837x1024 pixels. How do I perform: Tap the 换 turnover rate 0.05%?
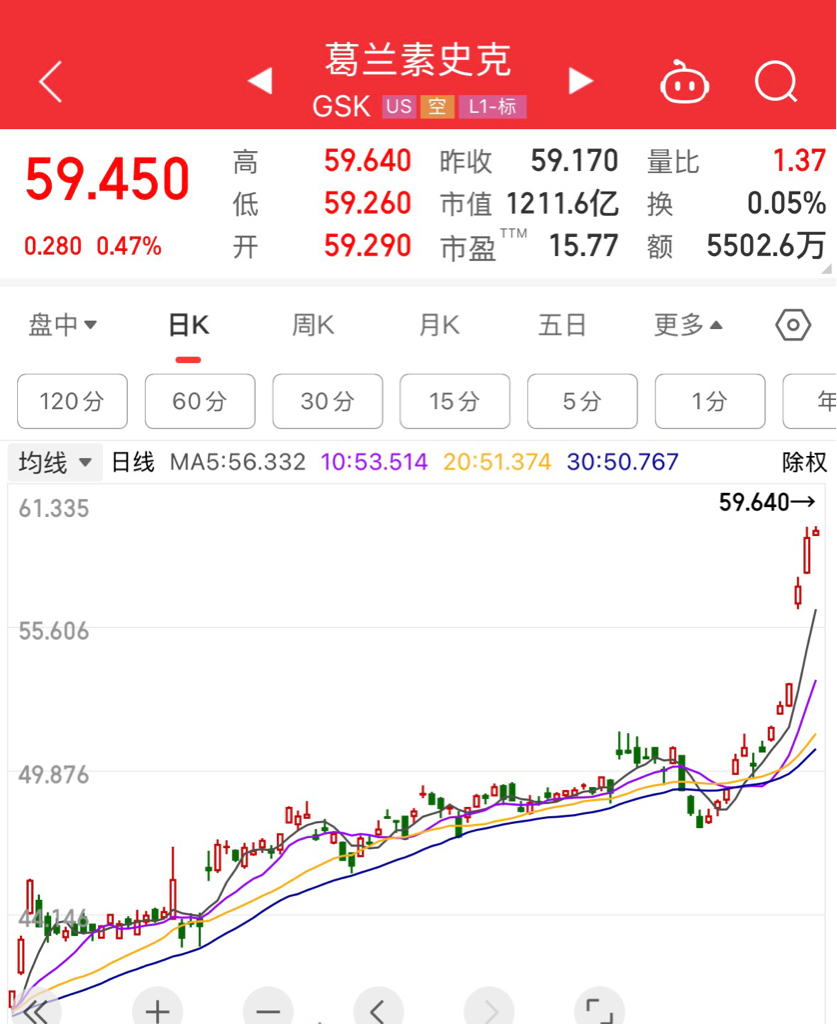tap(787, 204)
